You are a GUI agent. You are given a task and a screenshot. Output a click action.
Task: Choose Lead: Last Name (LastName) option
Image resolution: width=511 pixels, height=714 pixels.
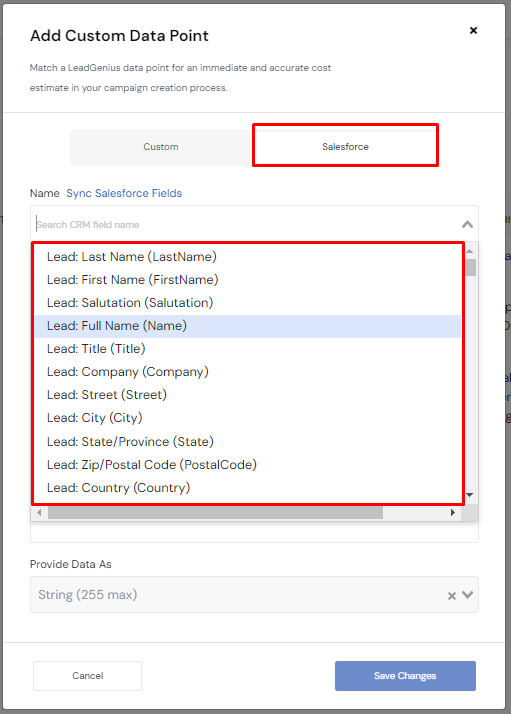[248, 257]
